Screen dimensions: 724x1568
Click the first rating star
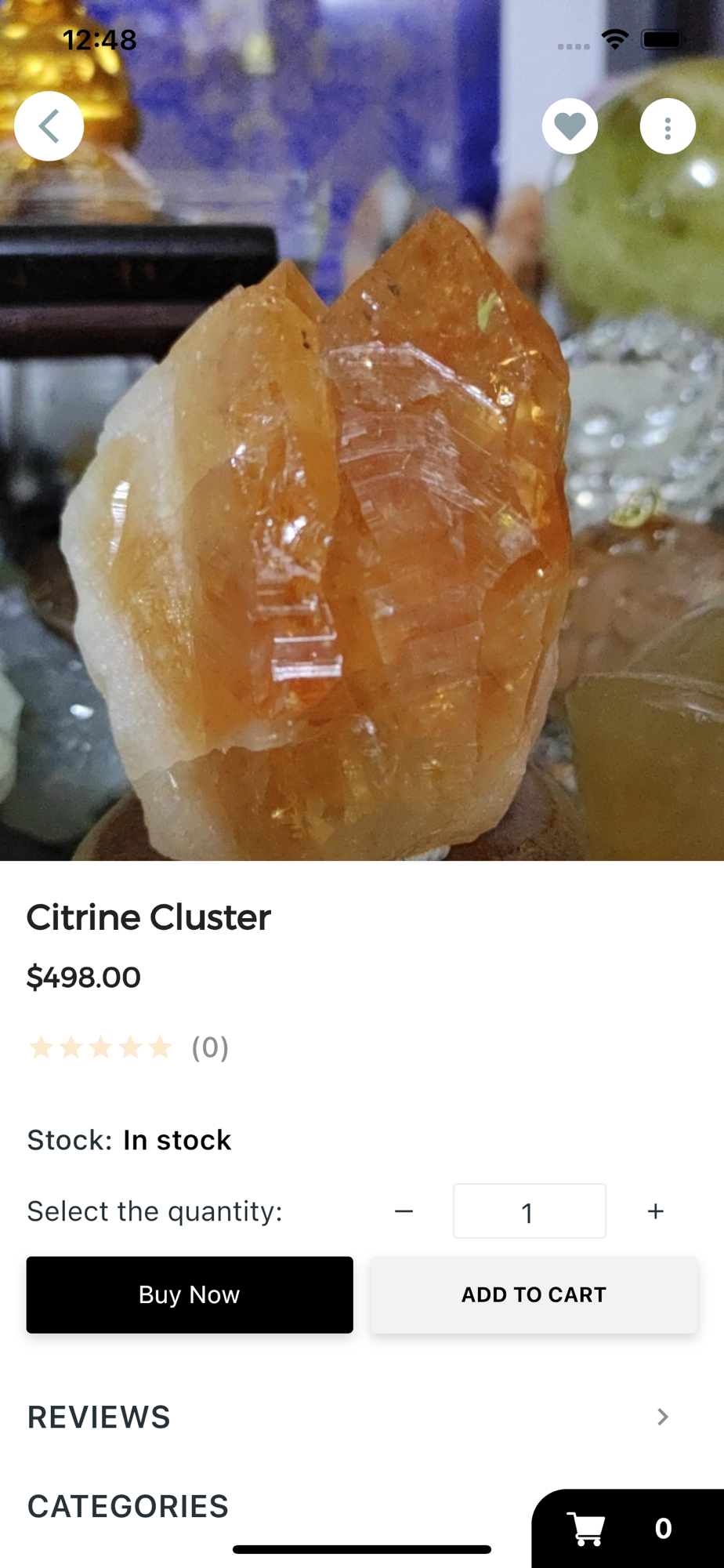pos(41,1047)
